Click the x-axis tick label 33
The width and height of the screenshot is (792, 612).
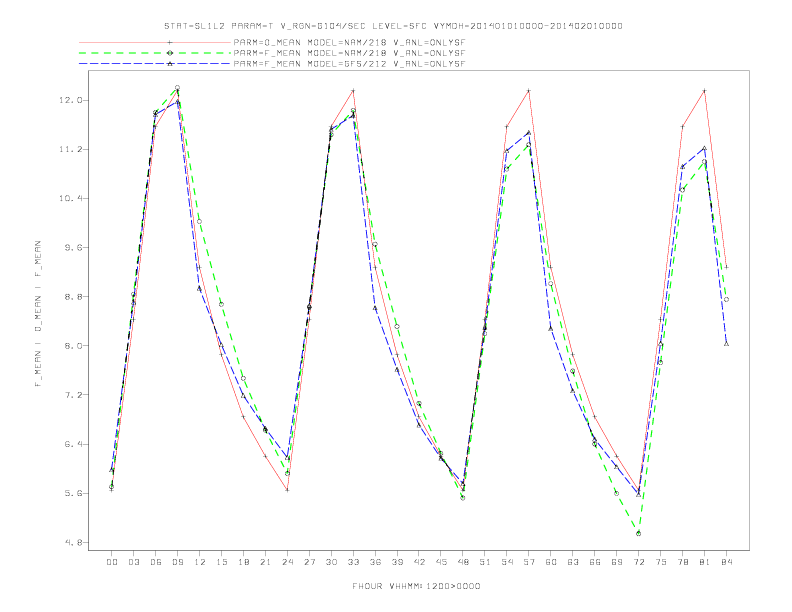tap(354, 562)
